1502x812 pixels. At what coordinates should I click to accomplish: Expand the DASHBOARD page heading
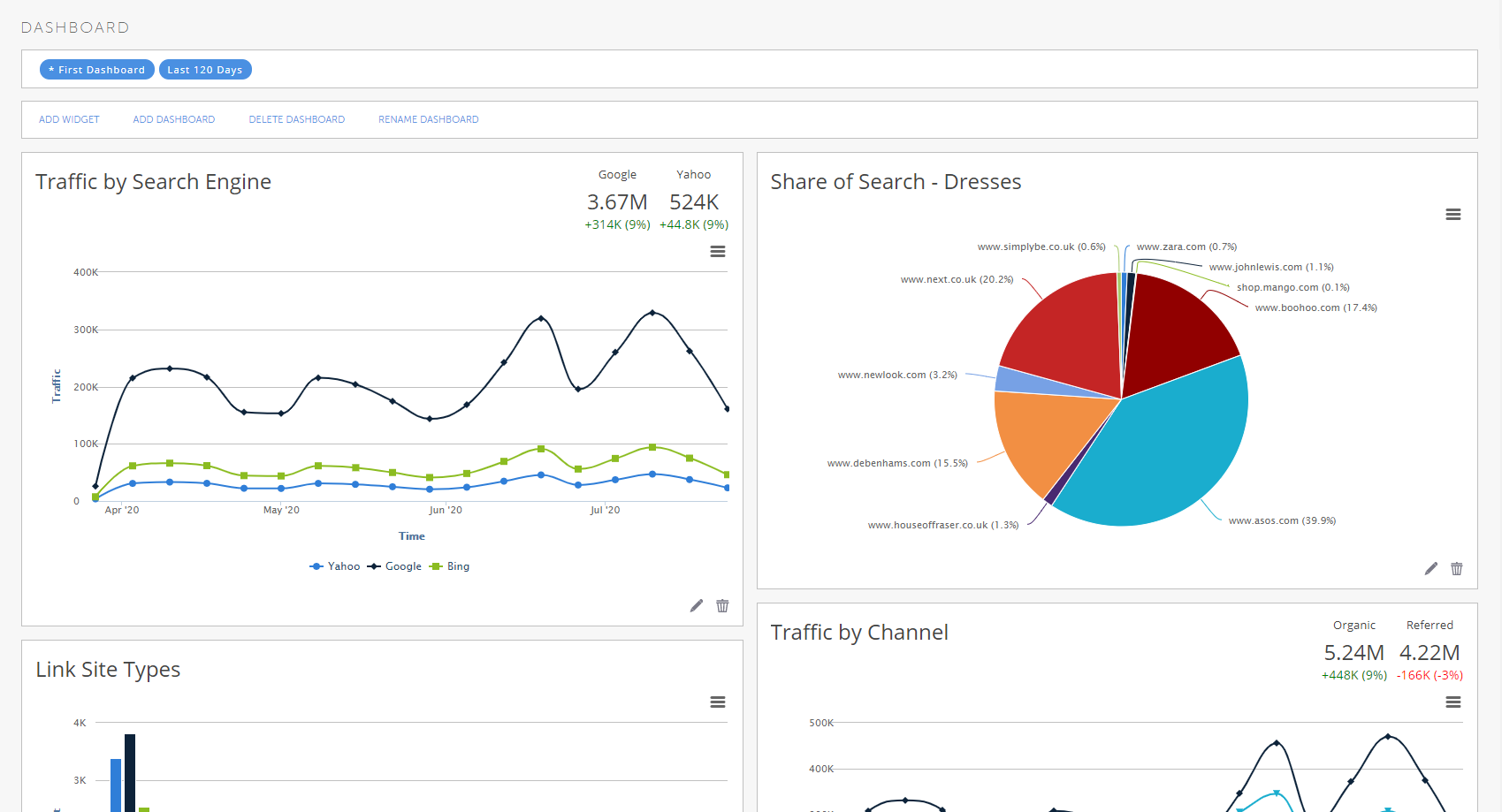tap(75, 27)
